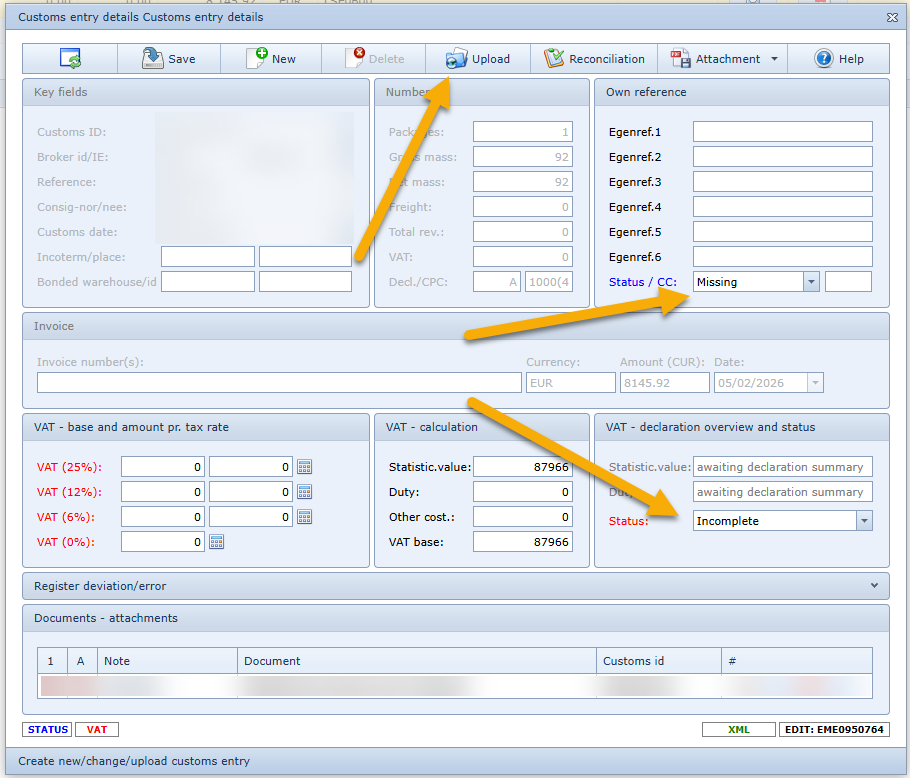Expand the Status / CC Missing dropdown

pyautogui.click(x=811, y=282)
